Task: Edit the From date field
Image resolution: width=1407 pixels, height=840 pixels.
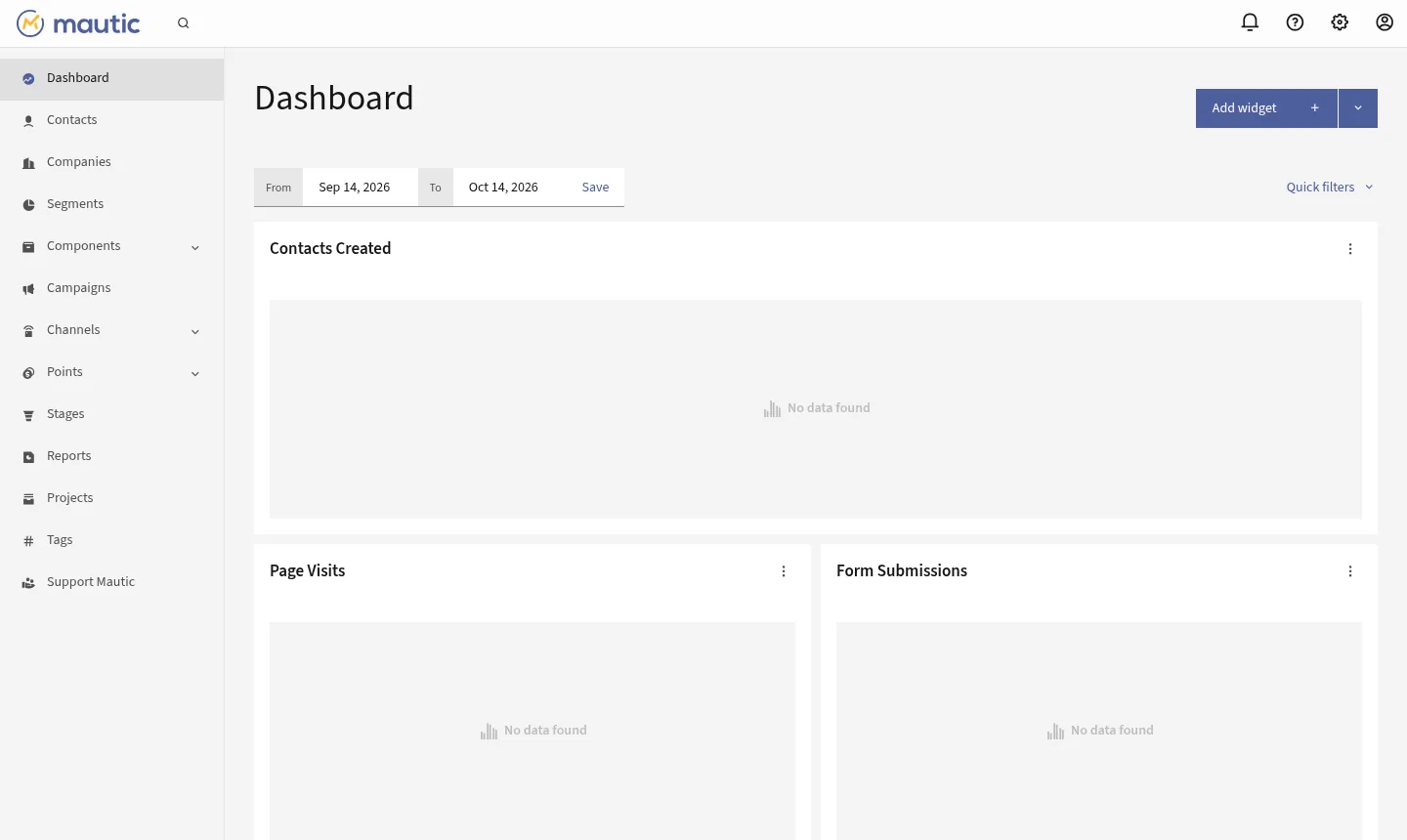Action: tap(361, 188)
